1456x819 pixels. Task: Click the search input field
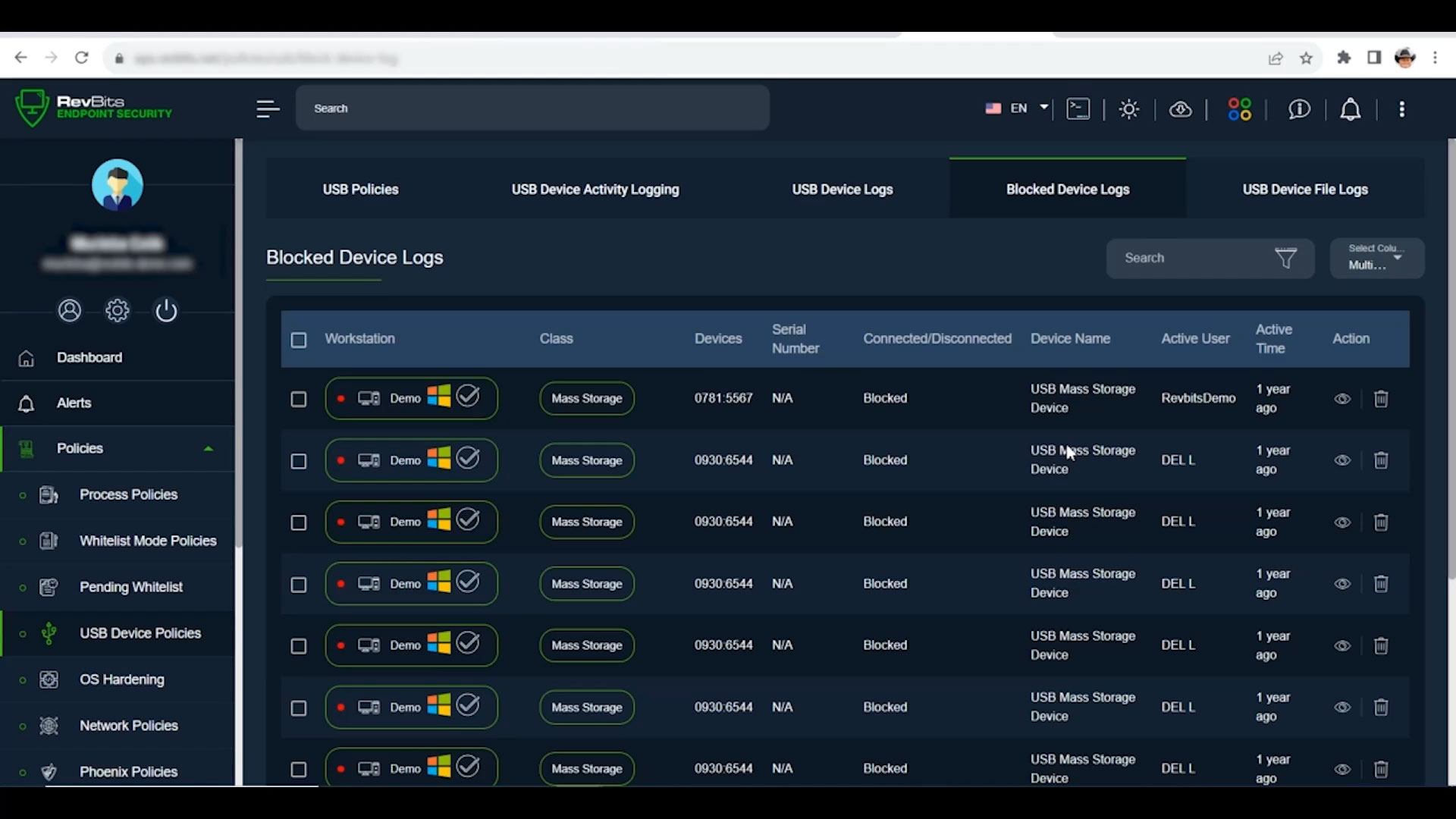coord(1195,257)
